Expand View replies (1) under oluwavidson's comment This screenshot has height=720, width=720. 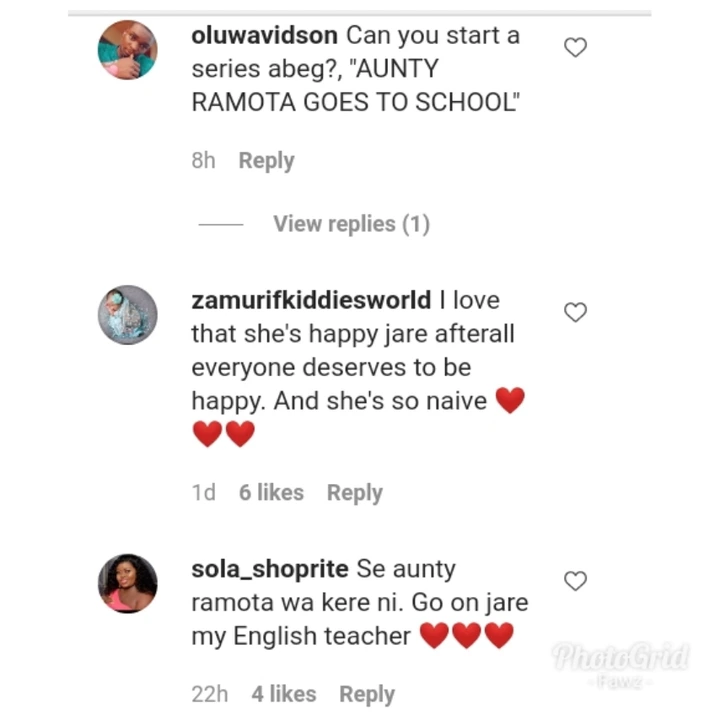click(x=351, y=224)
